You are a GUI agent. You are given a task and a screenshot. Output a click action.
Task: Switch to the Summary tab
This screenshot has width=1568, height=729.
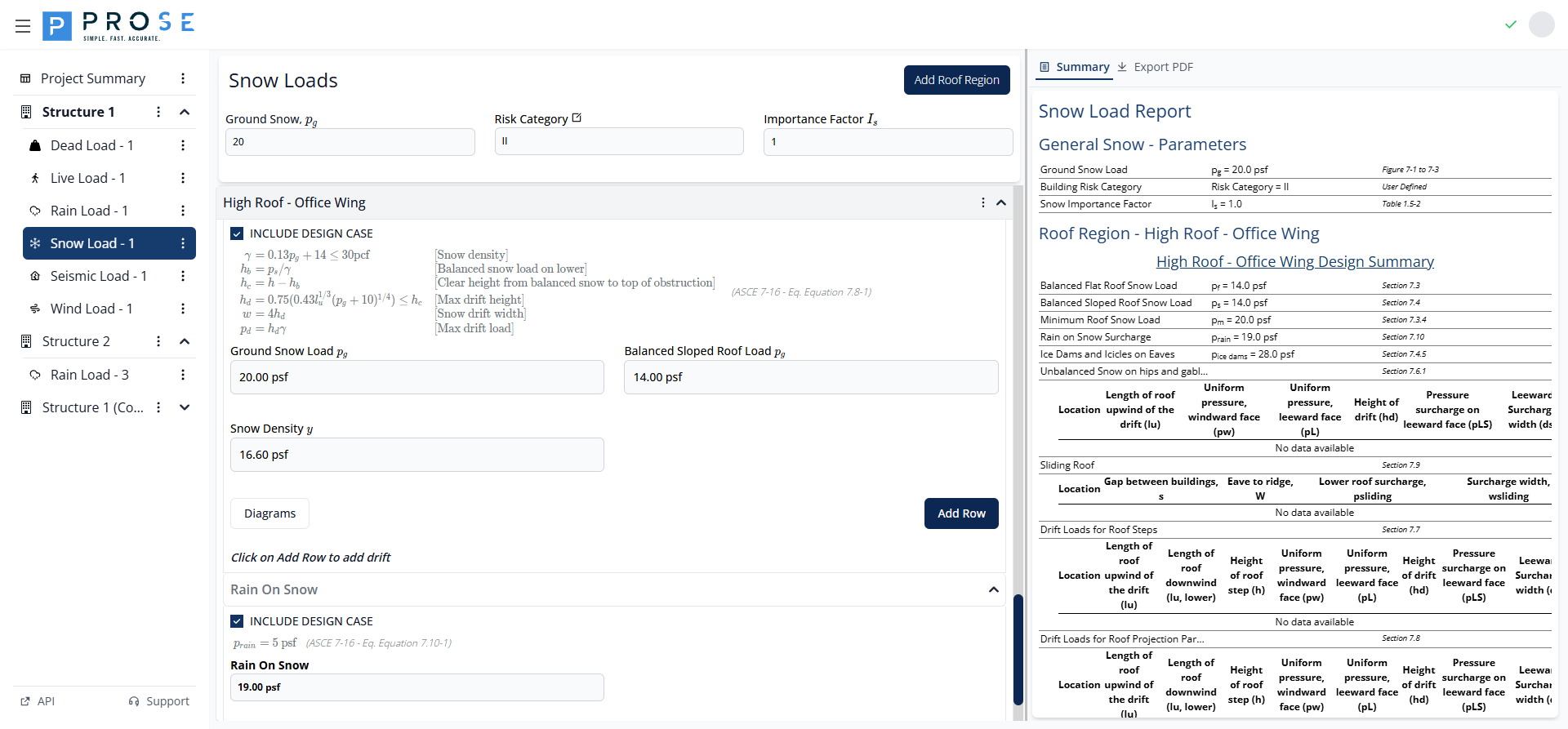click(1074, 67)
